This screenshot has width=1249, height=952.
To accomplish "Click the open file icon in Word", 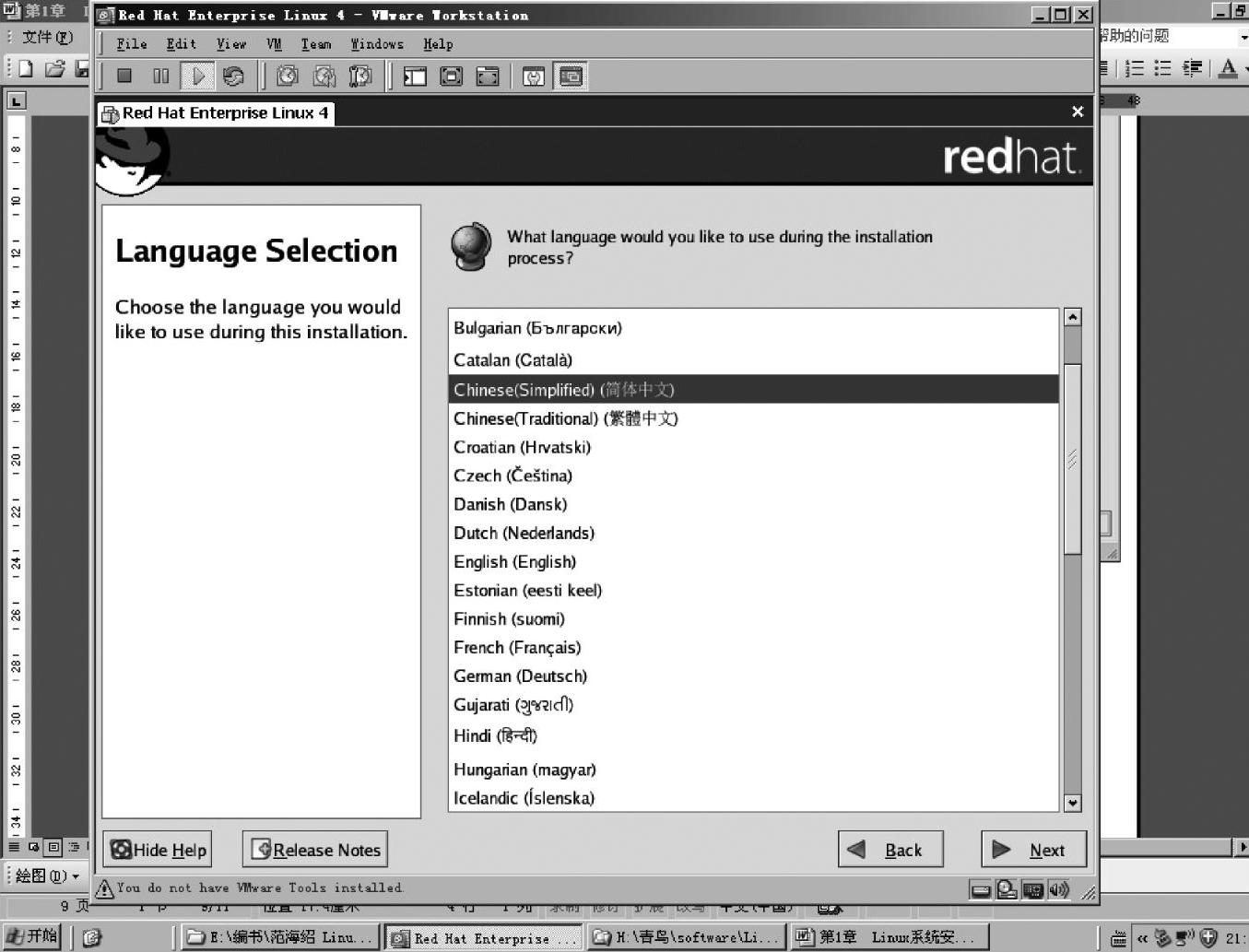I will (x=55, y=68).
